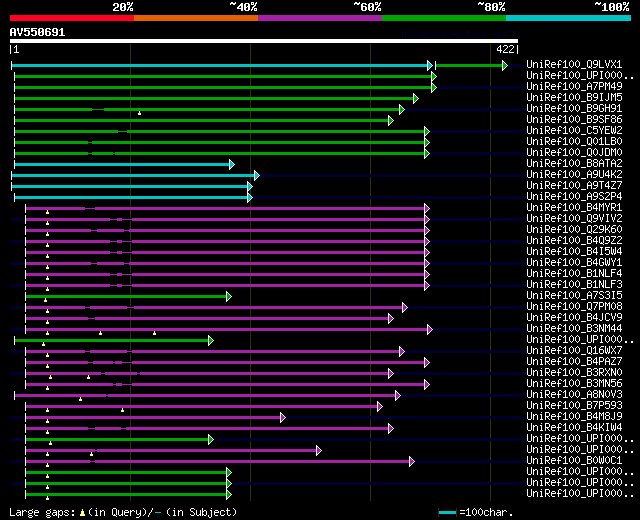640x520 pixels.
Task: Click the cyan A9T4Z7 alignment bar
Action: point(131,187)
